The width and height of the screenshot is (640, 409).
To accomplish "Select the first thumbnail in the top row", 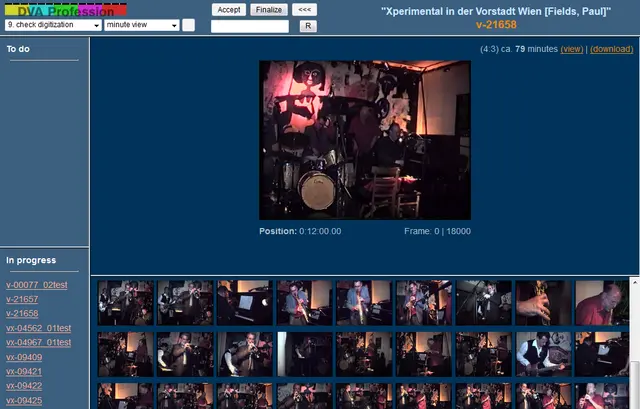I will [x=125, y=302].
